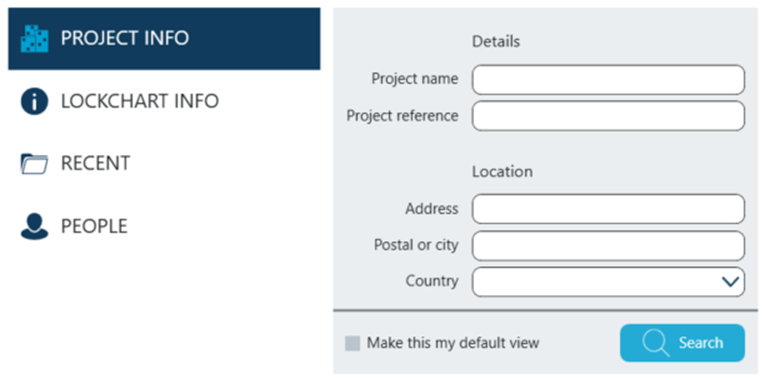Click the Country label text

pyautogui.click(x=432, y=281)
